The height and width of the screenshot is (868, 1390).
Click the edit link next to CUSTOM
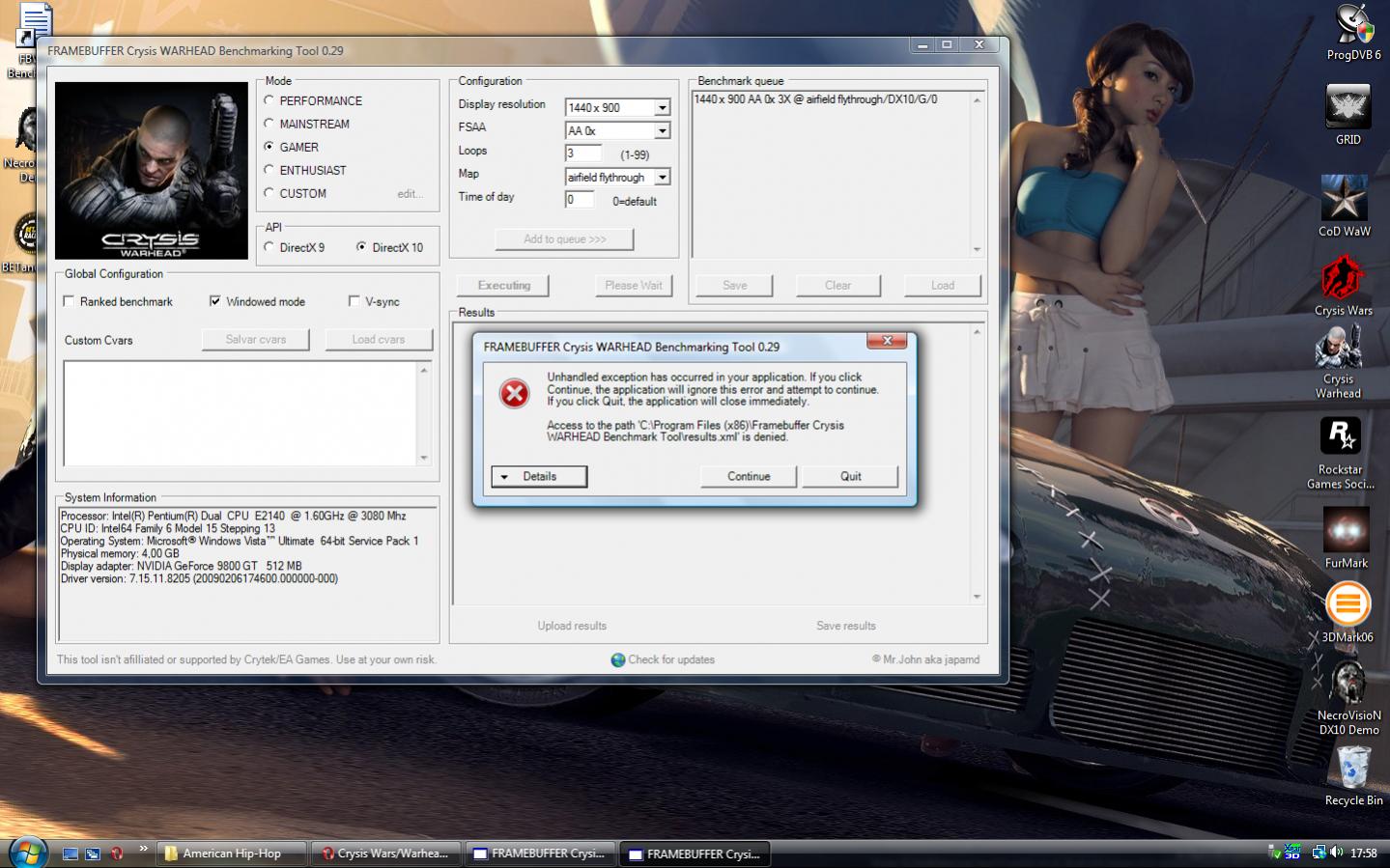click(410, 194)
